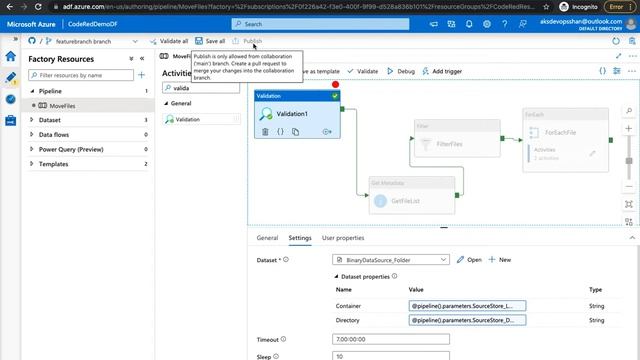Click the Publish button
Screen dimensions: 640x360
click(247, 41)
